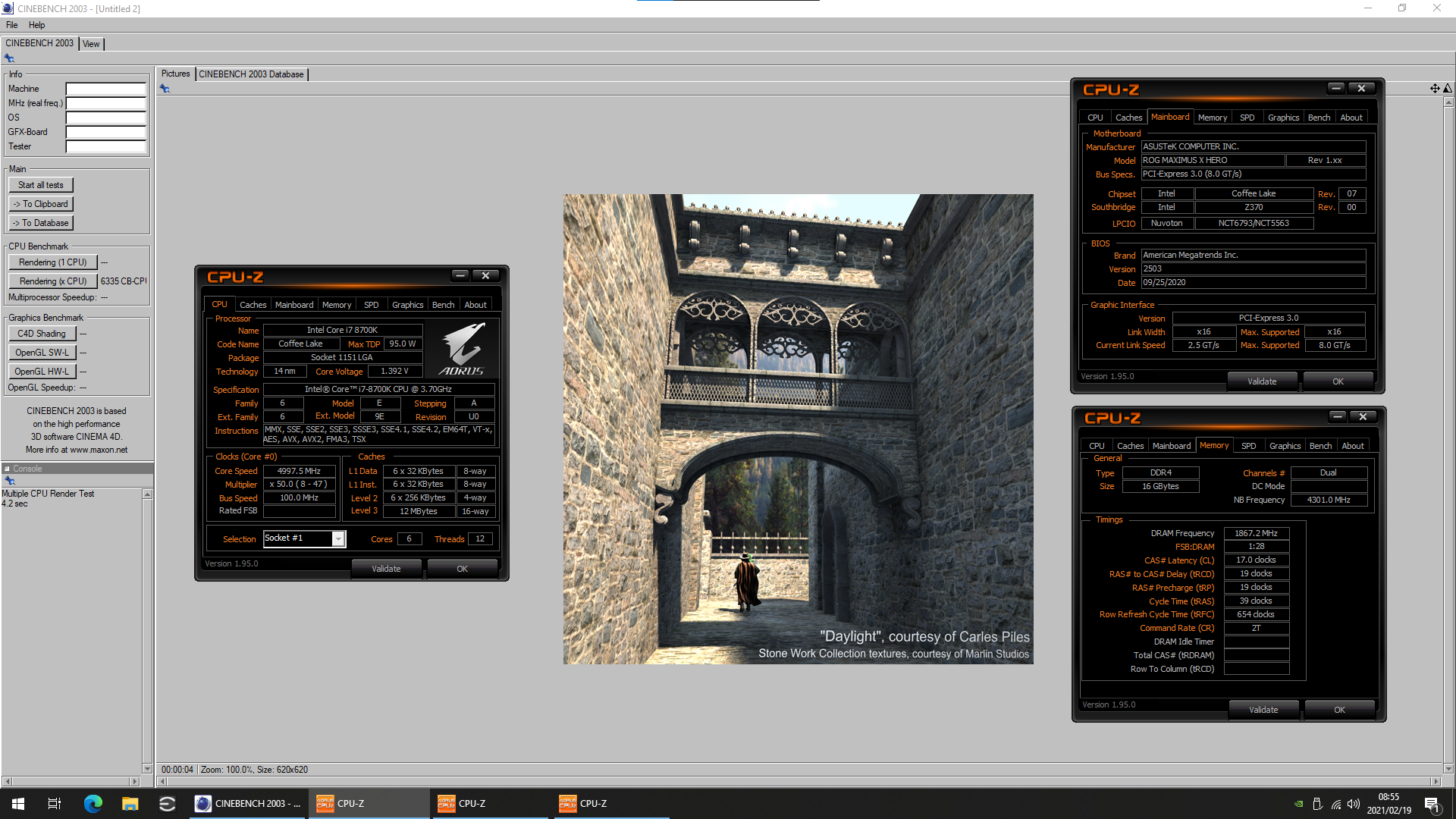This screenshot has height=819, width=1456.
Task: Click Start all tests button
Action: (41, 185)
